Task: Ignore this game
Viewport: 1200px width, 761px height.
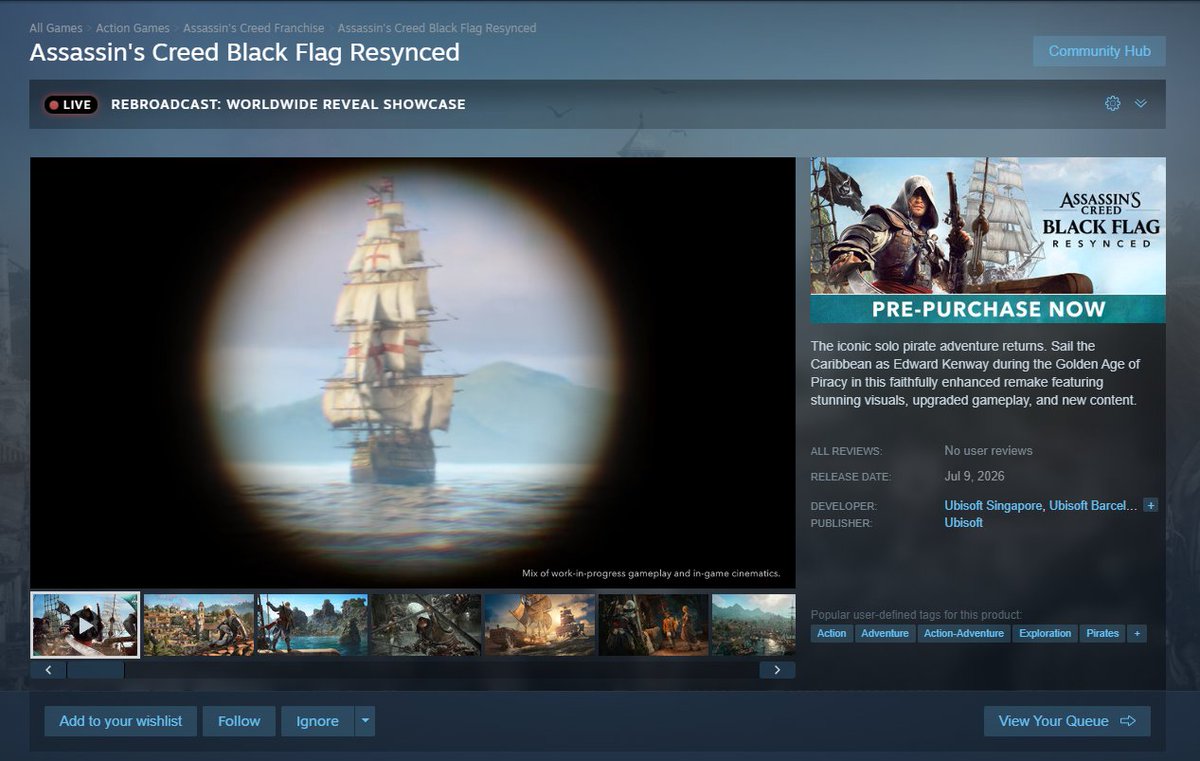Action: pyautogui.click(x=317, y=721)
